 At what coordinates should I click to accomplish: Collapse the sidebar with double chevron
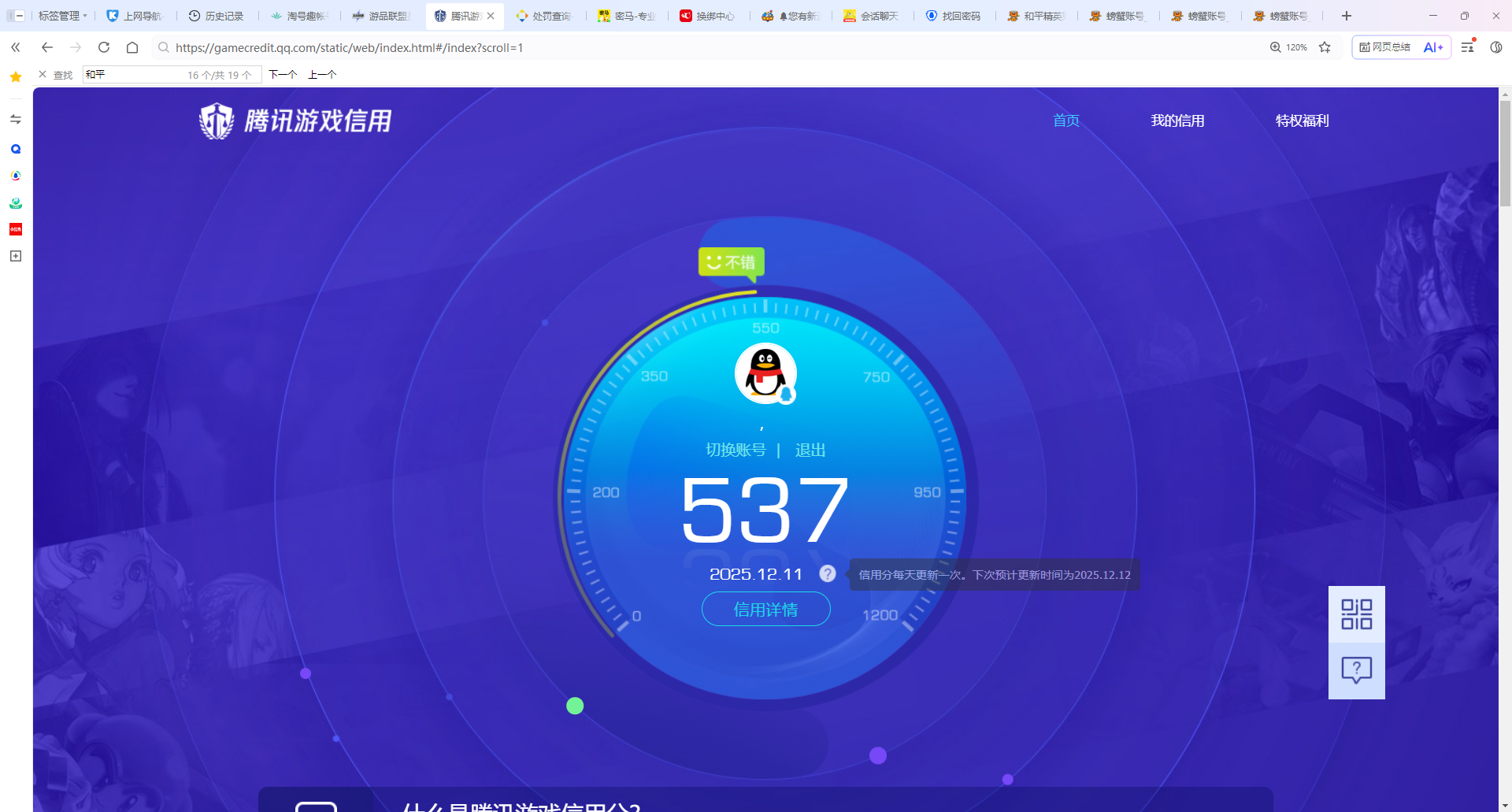(16, 47)
